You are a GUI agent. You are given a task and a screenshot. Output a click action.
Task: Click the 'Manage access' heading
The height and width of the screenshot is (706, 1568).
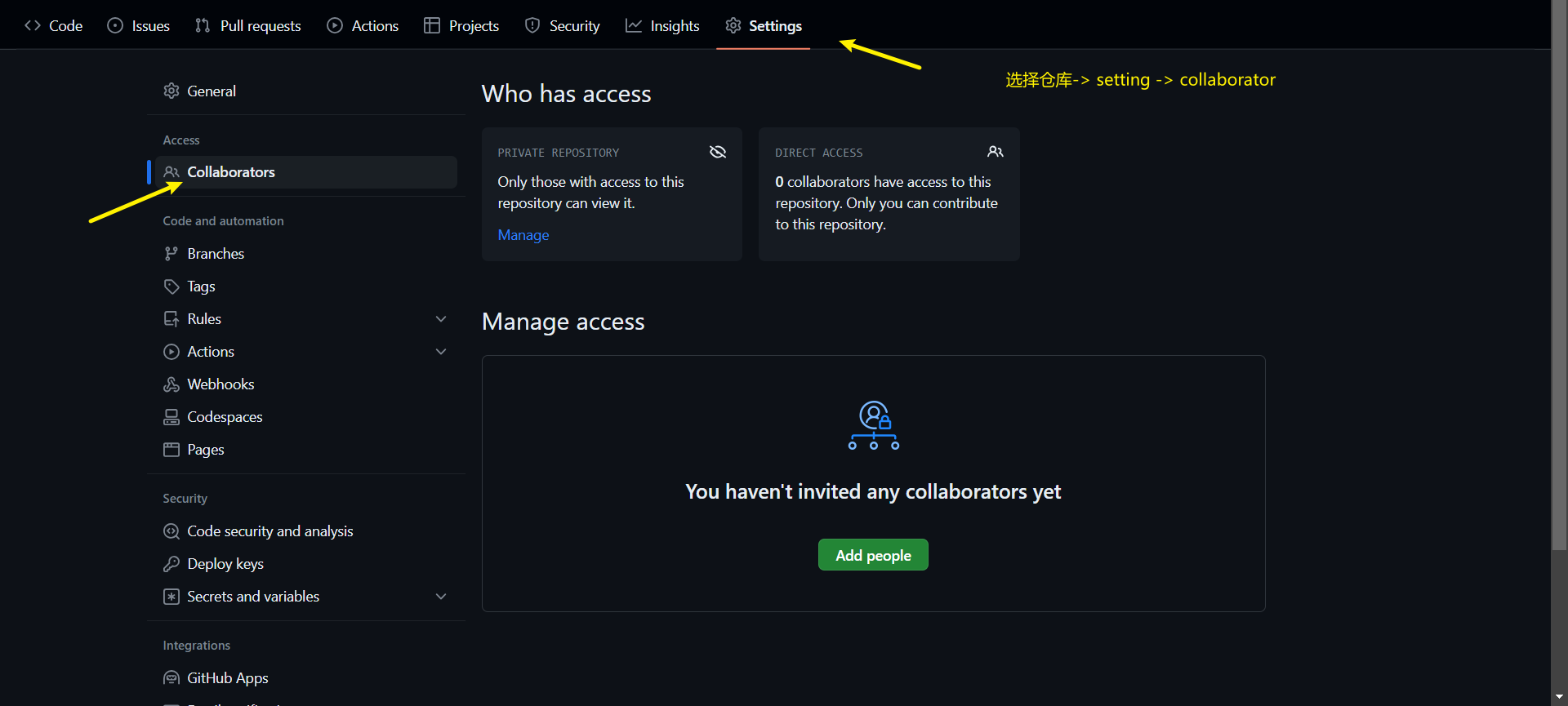coord(563,322)
